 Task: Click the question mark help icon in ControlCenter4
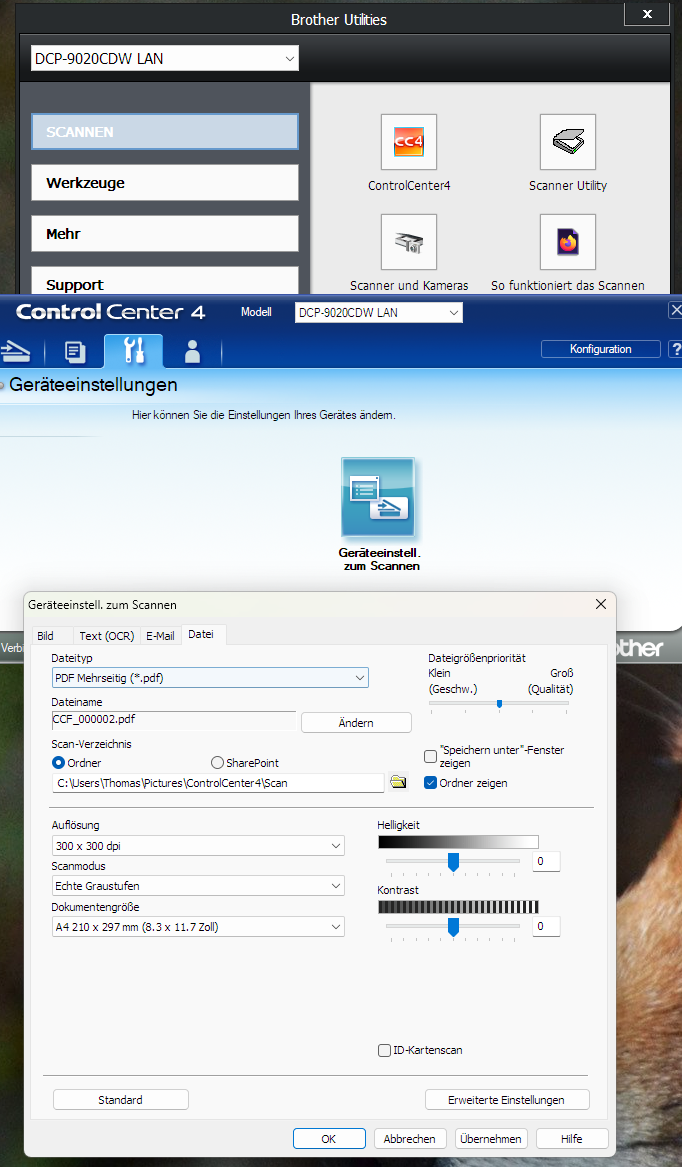[676, 348]
